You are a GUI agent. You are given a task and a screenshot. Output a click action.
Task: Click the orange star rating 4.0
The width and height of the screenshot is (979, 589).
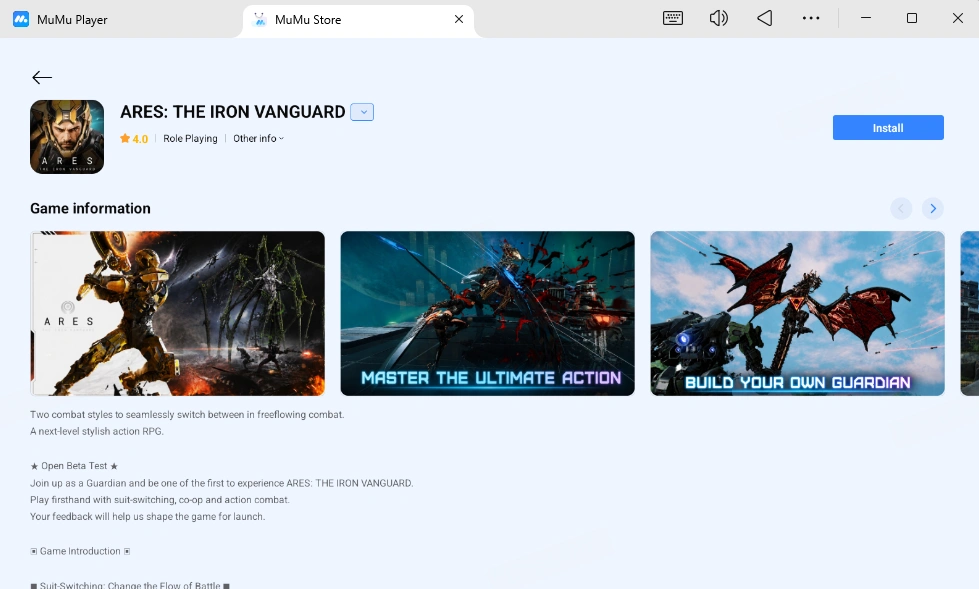click(x=134, y=139)
